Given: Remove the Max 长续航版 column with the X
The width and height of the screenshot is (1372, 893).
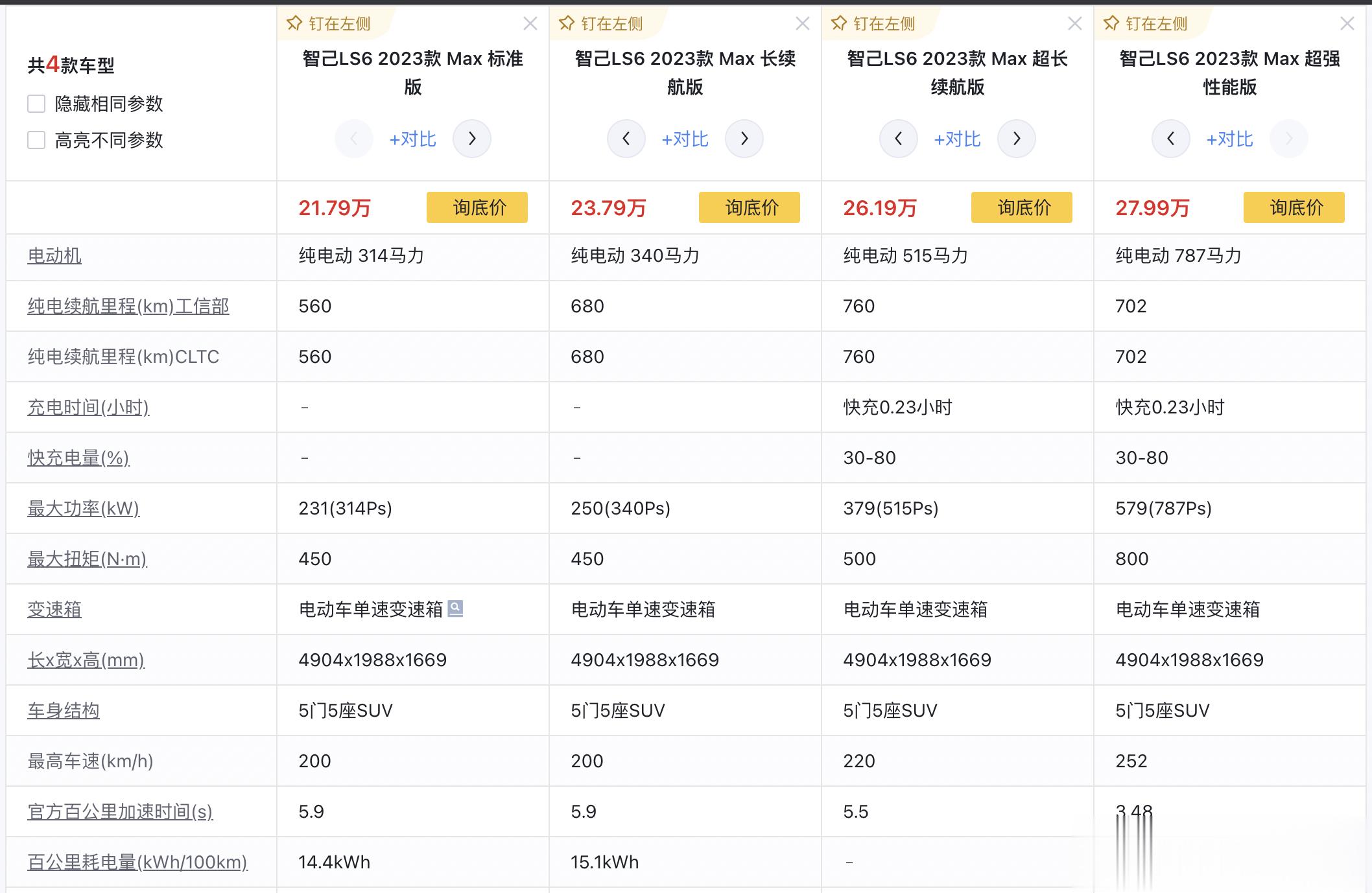Looking at the screenshot, I should pos(803,24).
